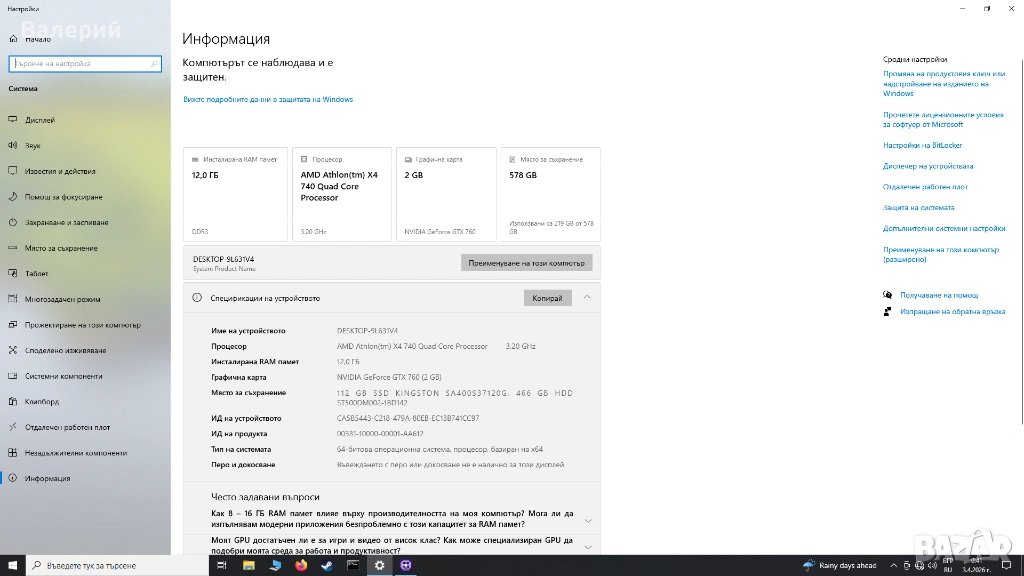Expand the RAM memory FAQ question
Image resolution: width=1024 pixels, height=576 pixels.
(587, 520)
